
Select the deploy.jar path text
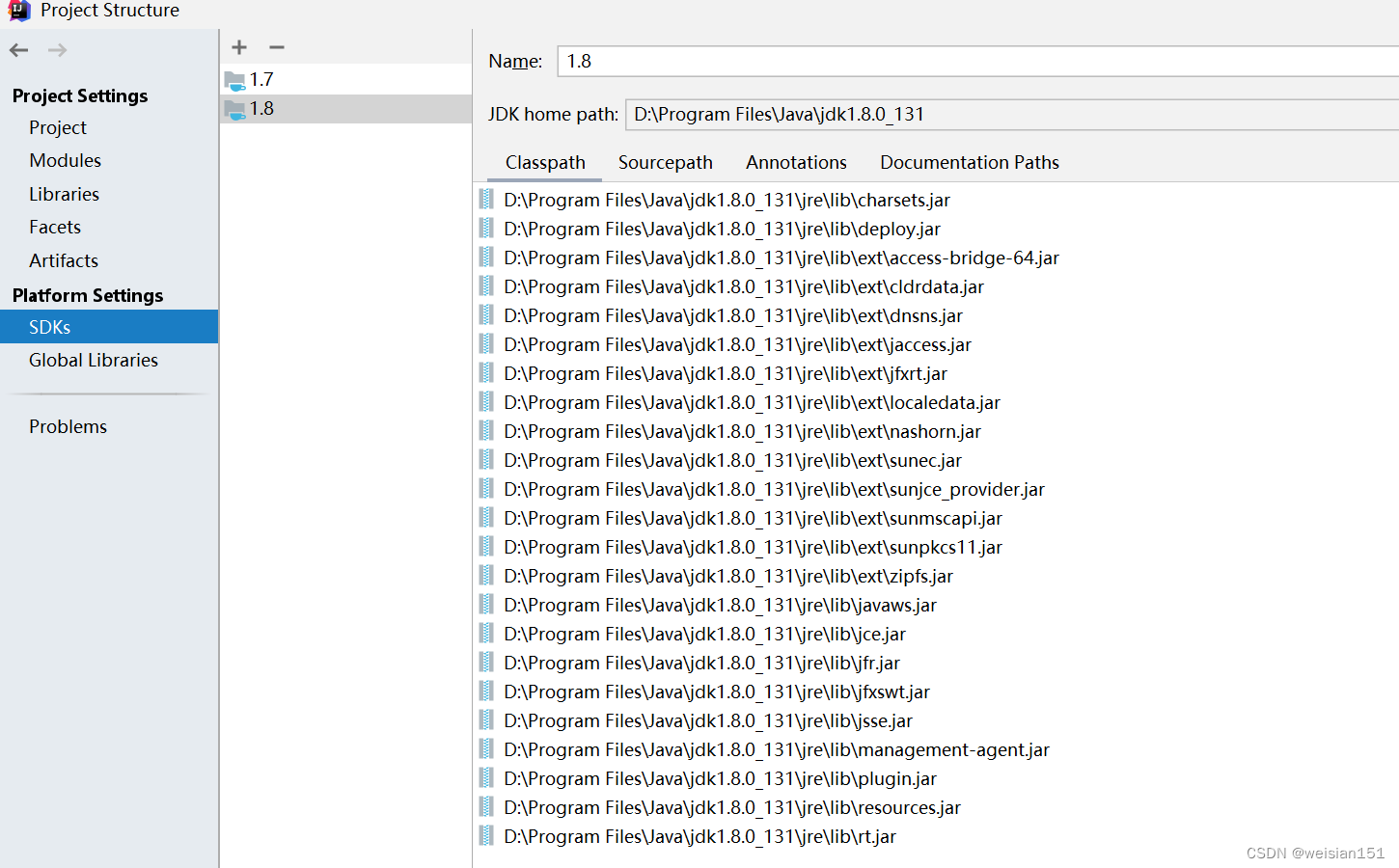(722, 229)
